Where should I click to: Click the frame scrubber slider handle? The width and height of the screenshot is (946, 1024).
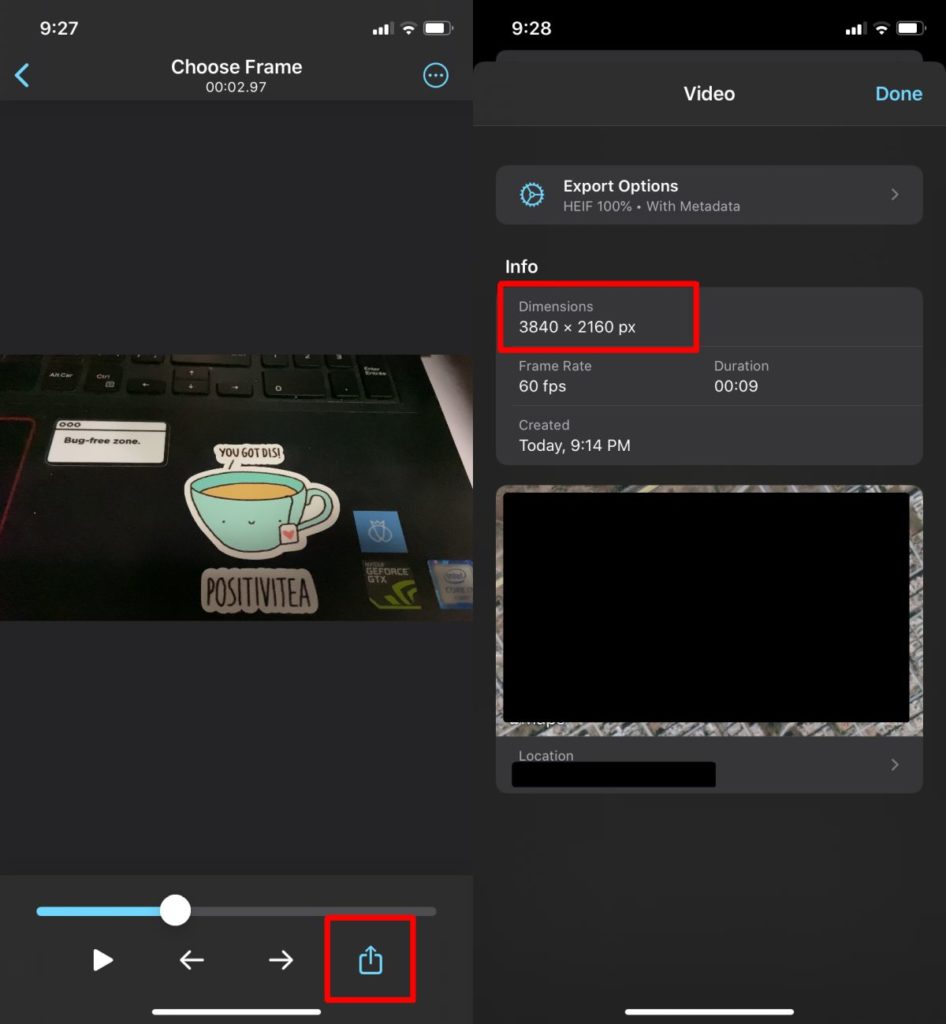(176, 911)
